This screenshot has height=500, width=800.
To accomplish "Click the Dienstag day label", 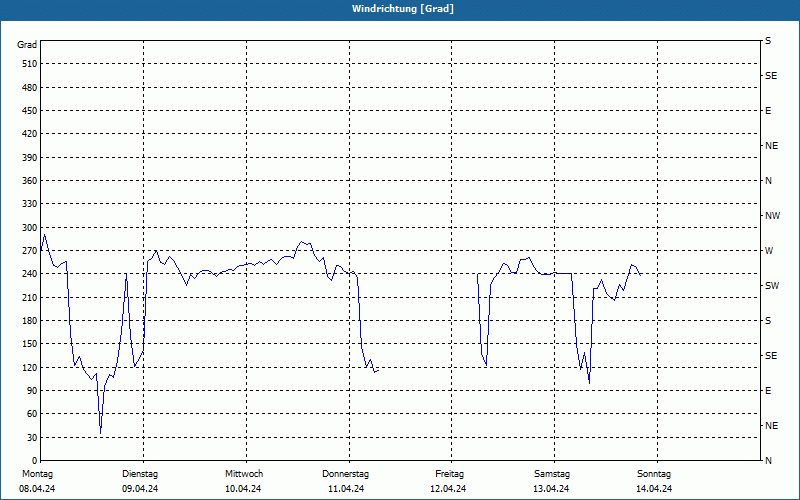I will 140,474.
